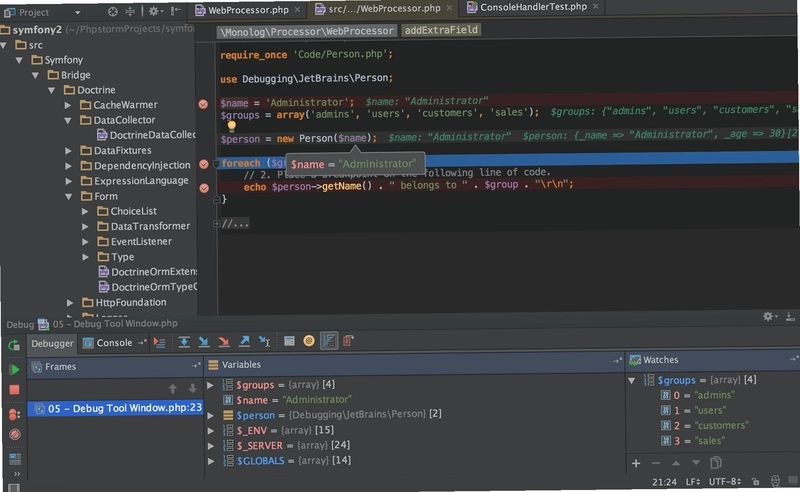Image resolution: width=800 pixels, height=492 pixels.
Task: Expand the ChoiceList folder
Action: pyautogui.click(x=85, y=211)
